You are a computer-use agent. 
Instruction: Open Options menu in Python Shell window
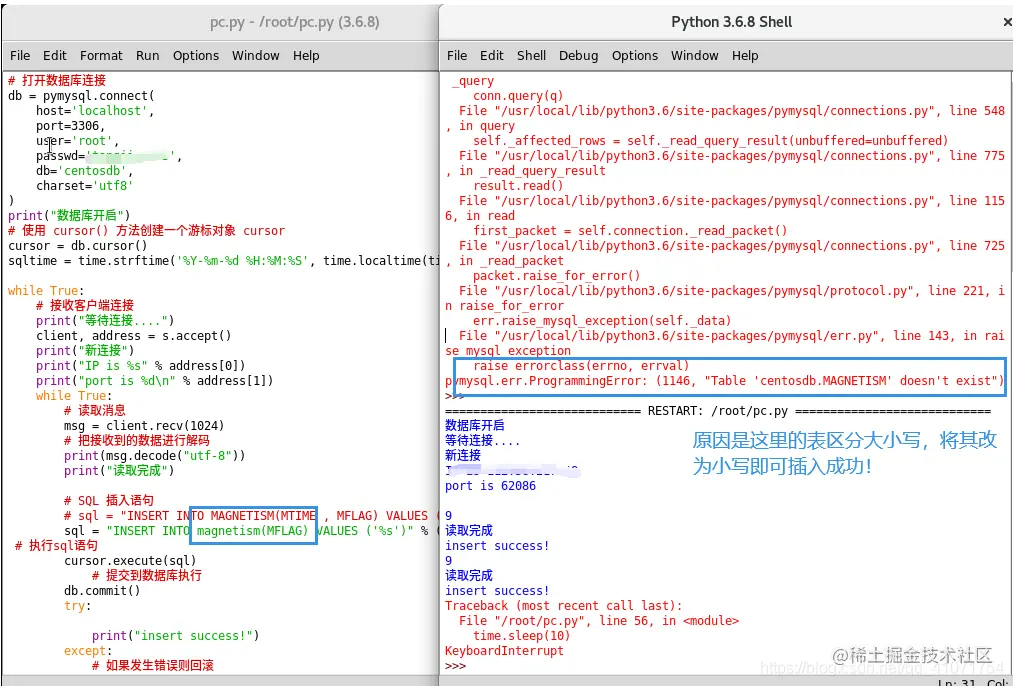(635, 56)
